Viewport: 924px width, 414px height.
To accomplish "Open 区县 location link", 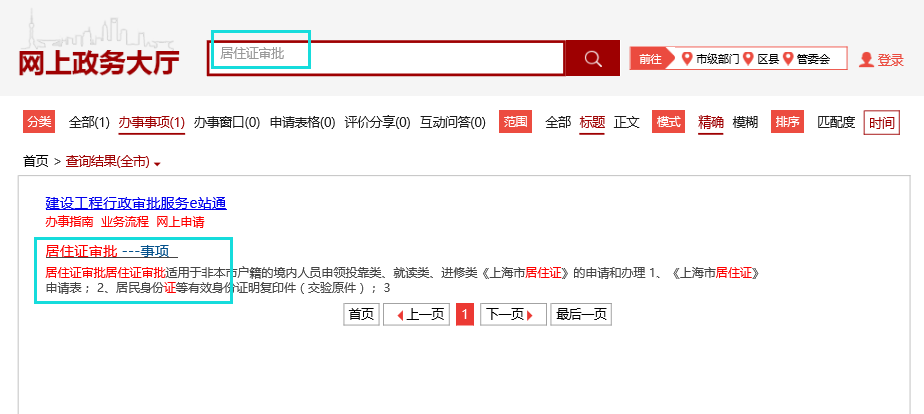I will click(762, 59).
